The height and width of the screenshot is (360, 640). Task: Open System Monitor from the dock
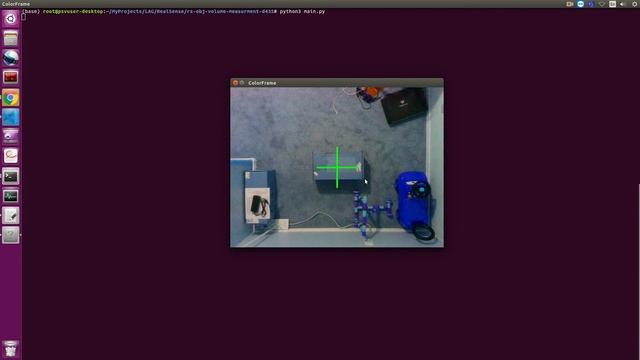pos(11,196)
